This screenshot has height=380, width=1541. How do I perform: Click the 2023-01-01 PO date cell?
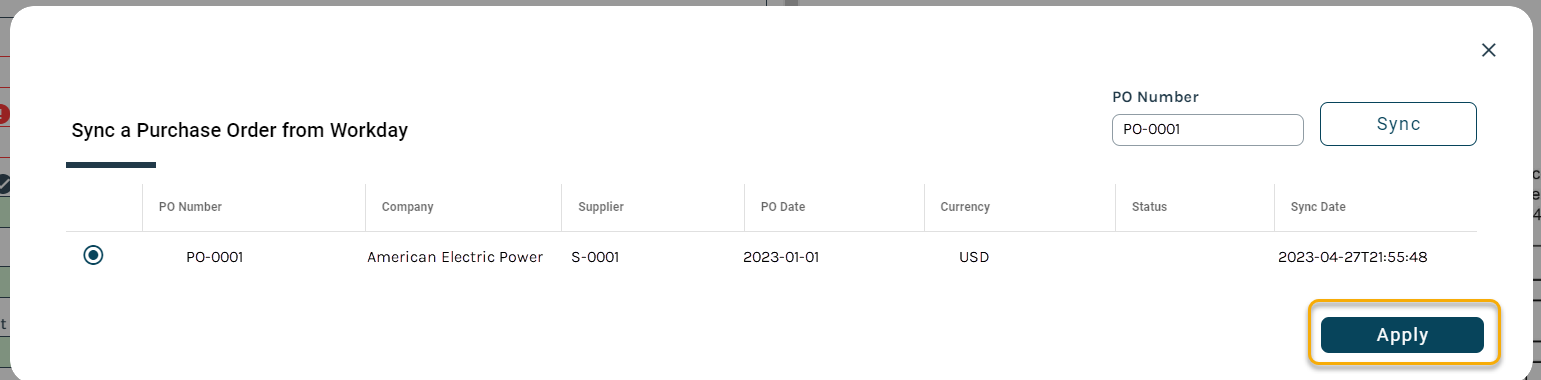click(781, 257)
